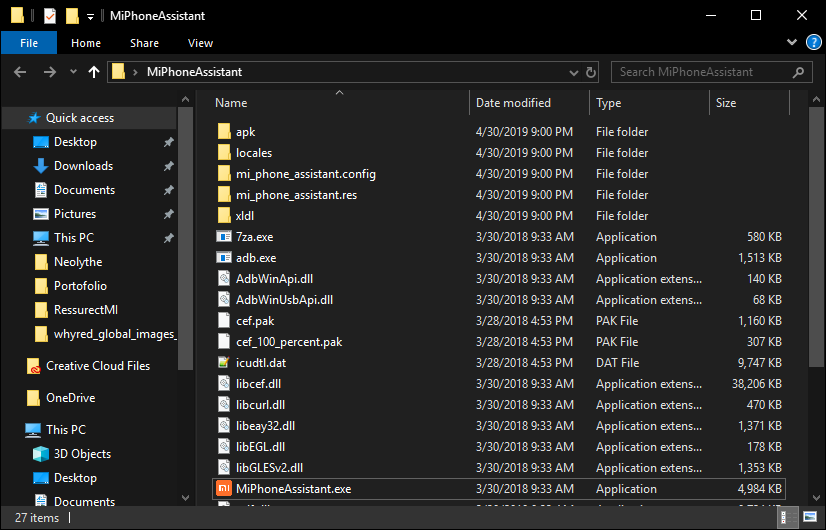Screen dimensions: 826x530
Task: Select the AdbWinUsbApi.dll file
Action: [x=275, y=300]
